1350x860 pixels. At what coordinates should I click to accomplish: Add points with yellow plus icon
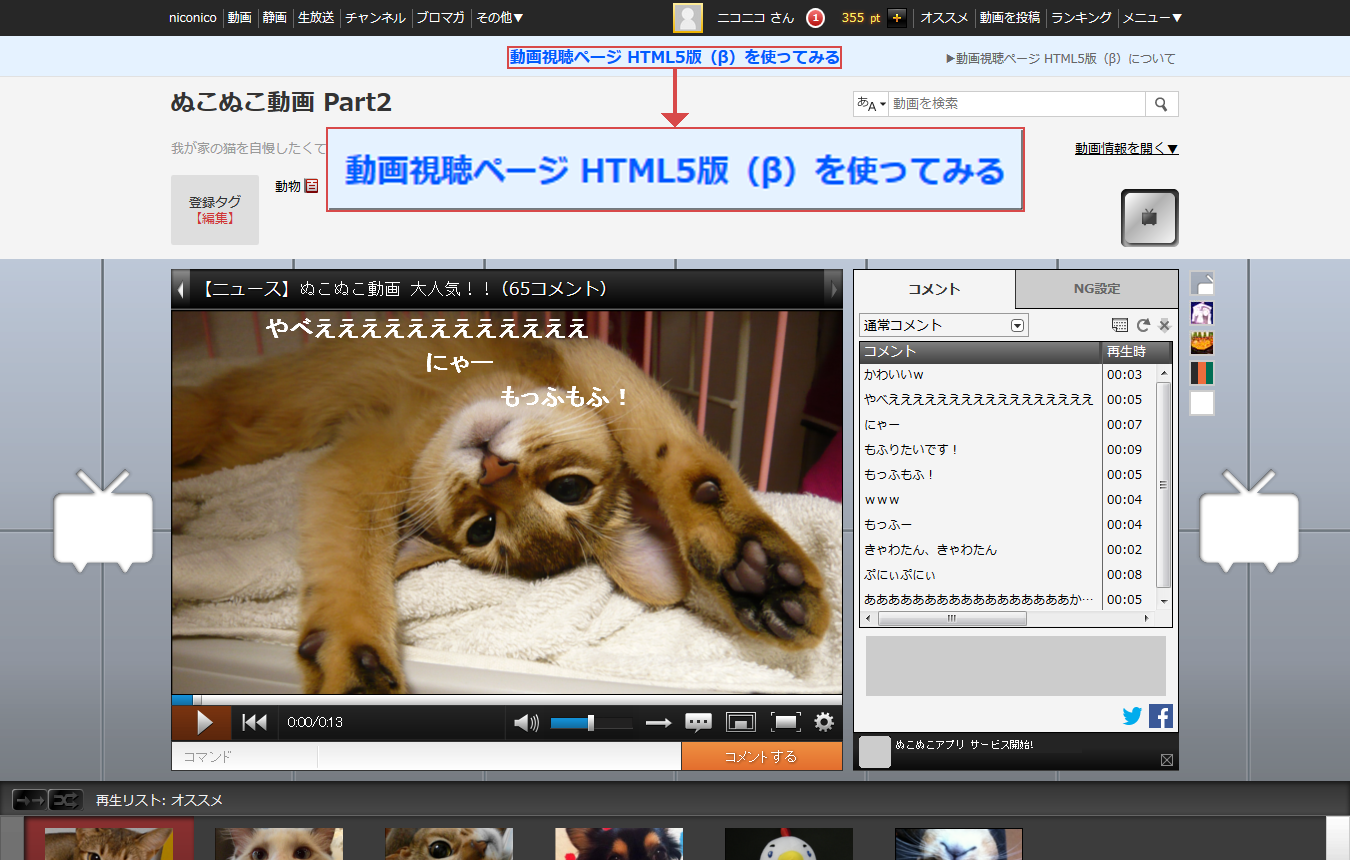896,18
